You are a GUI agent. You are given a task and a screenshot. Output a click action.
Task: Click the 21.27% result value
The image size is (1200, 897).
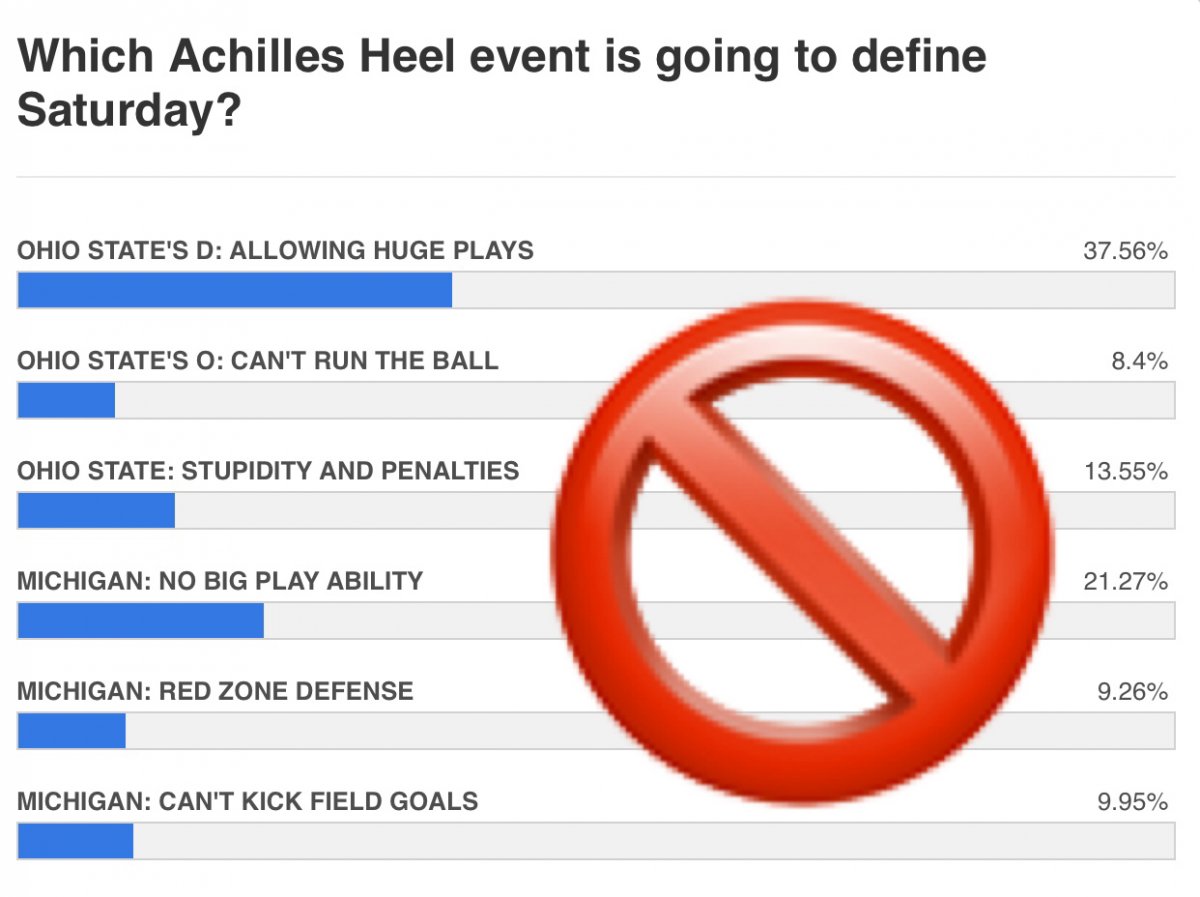pos(1125,581)
